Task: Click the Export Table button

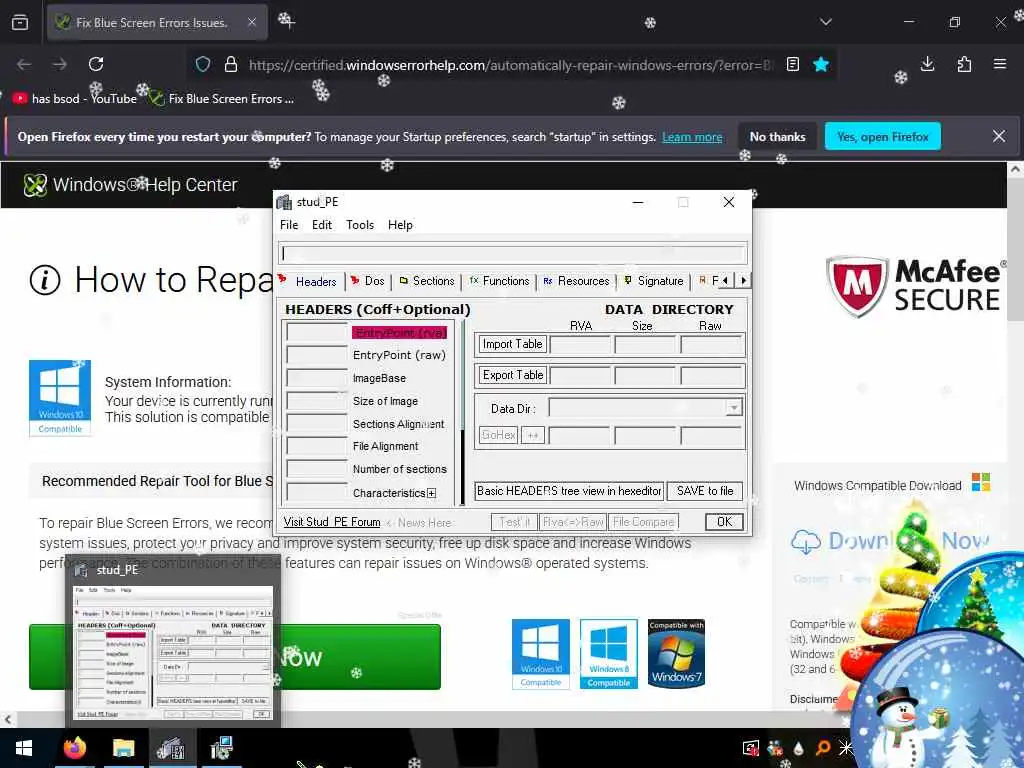Action: pyautogui.click(x=513, y=375)
